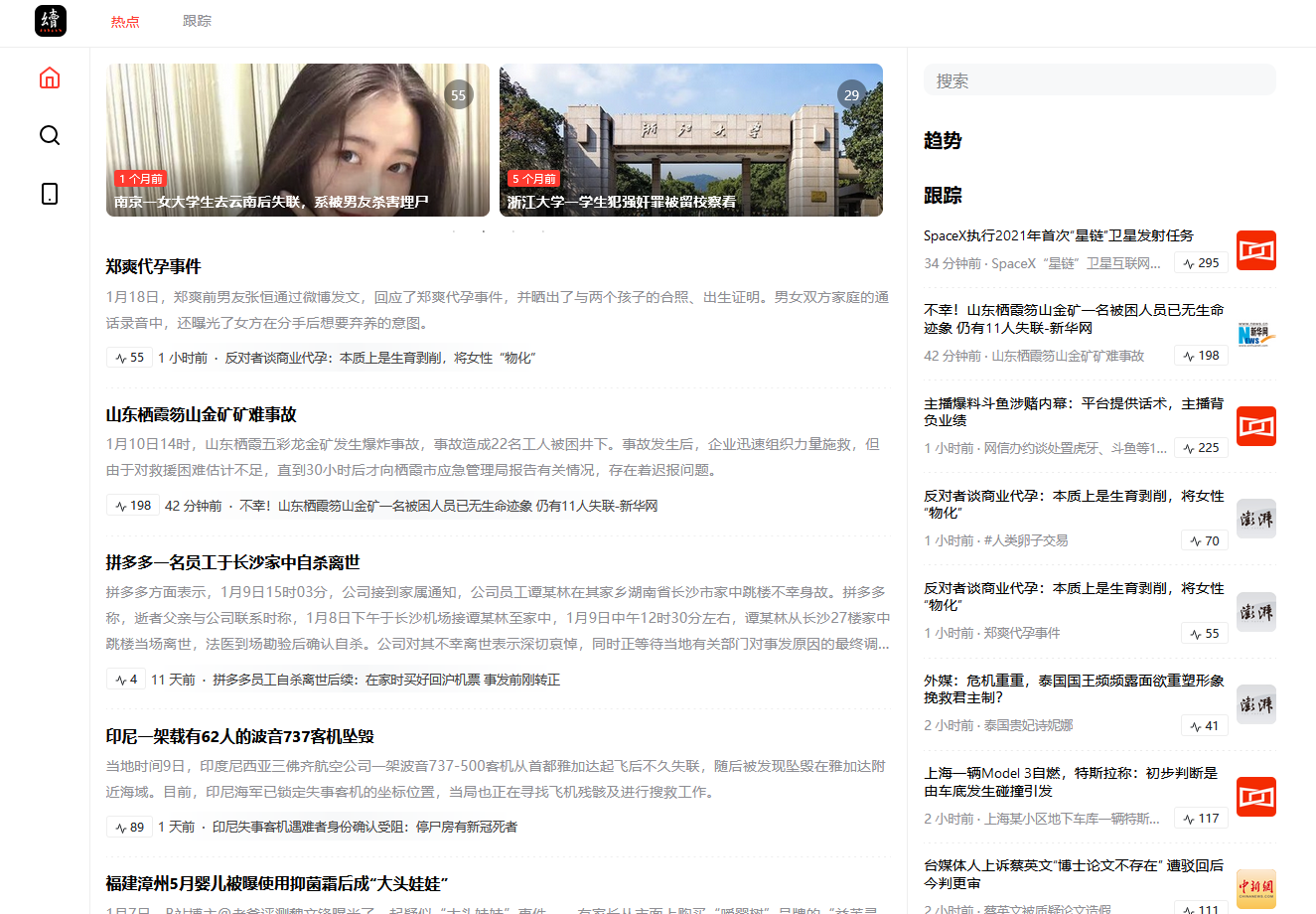Screen dimensions: 1316x914
Task: Open the related link 反对者谈商业代孕 under 郑爽代孕事件
Action: [x=380, y=358]
